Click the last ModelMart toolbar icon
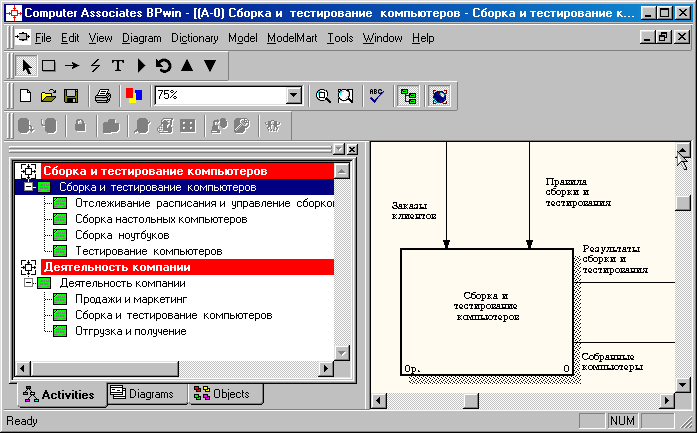697x433 pixels. pyautogui.click(x=273, y=126)
